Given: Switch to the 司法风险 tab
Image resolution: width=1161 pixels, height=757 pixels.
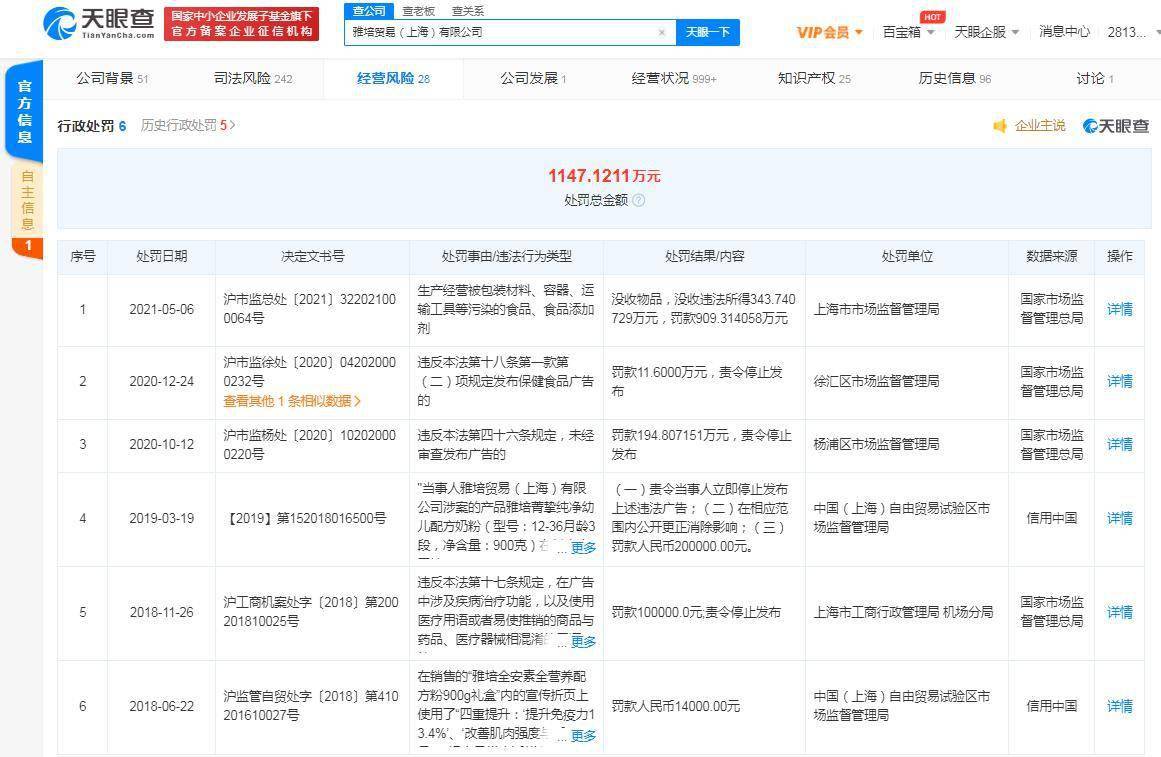Looking at the screenshot, I should (253, 78).
